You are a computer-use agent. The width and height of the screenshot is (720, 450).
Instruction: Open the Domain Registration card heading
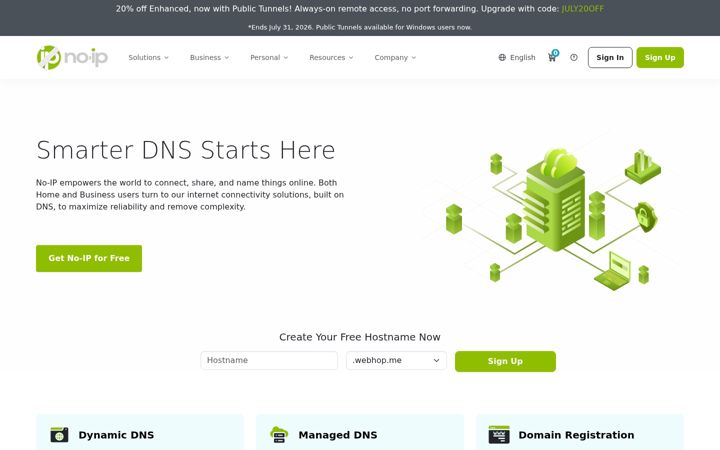pyautogui.click(x=576, y=435)
